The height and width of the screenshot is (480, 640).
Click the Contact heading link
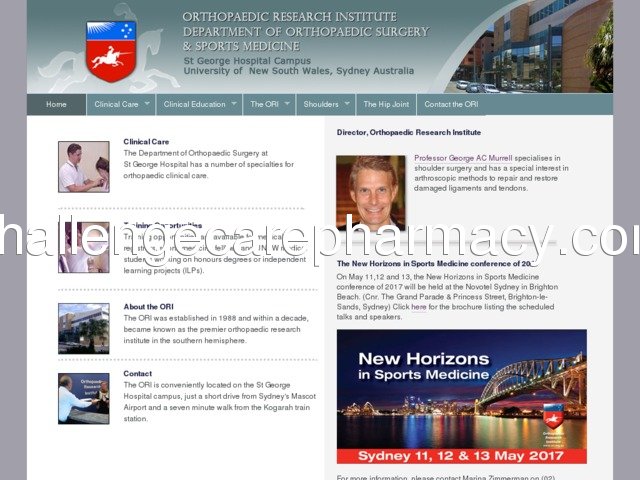pyautogui.click(x=138, y=374)
